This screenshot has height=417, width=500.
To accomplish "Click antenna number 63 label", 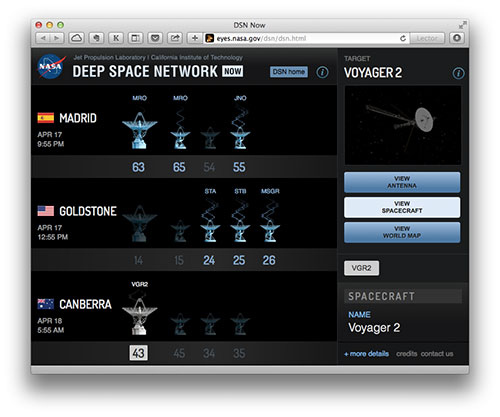I will click(x=138, y=167).
